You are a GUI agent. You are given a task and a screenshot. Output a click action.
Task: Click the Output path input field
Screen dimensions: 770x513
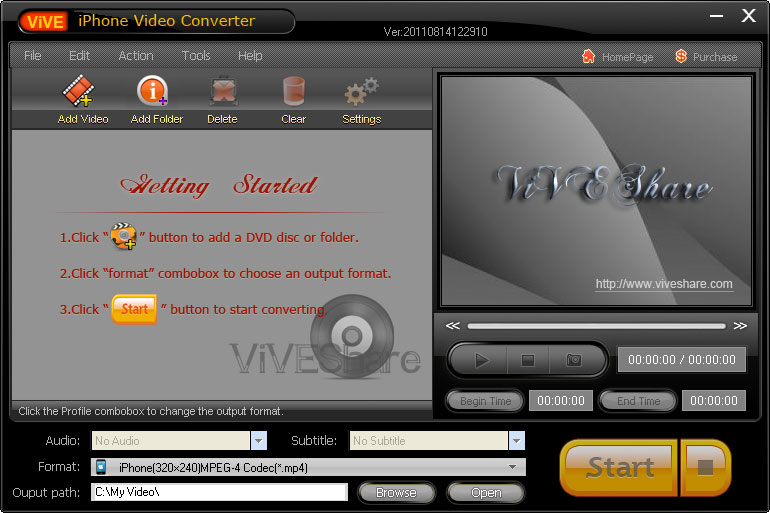point(220,492)
